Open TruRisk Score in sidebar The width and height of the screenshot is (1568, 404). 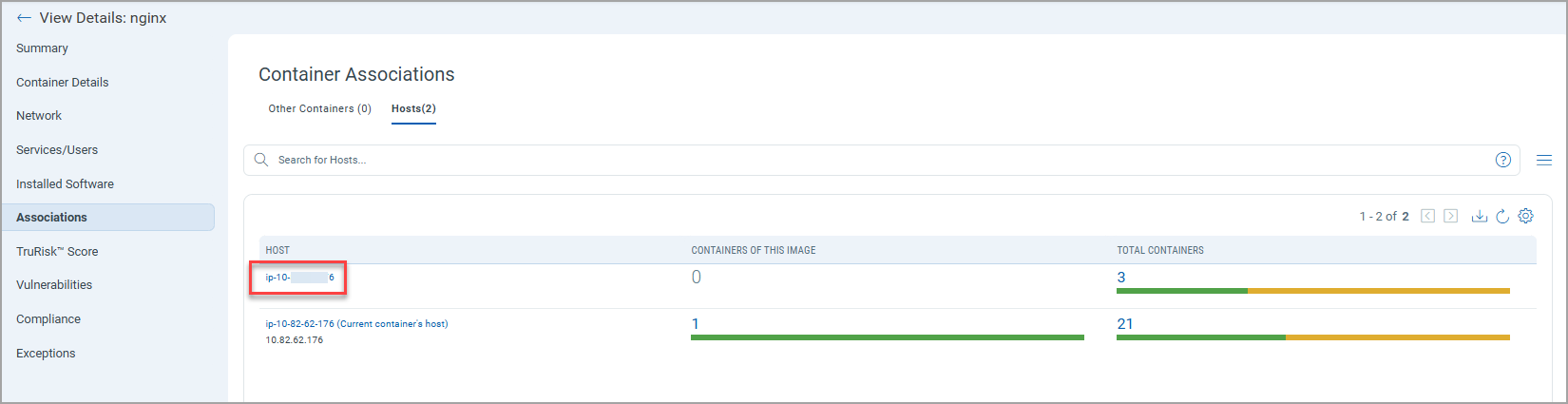(57, 252)
